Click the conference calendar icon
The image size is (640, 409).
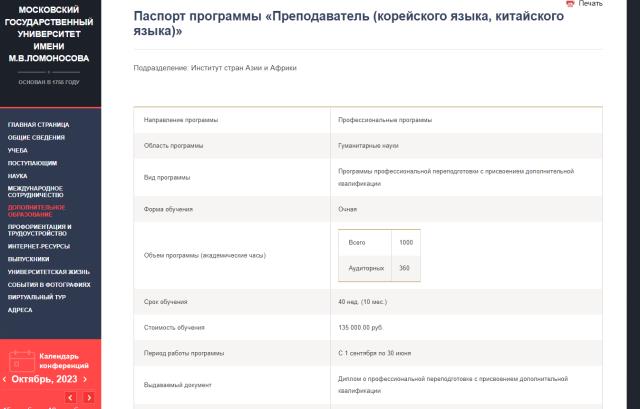(x=22, y=359)
